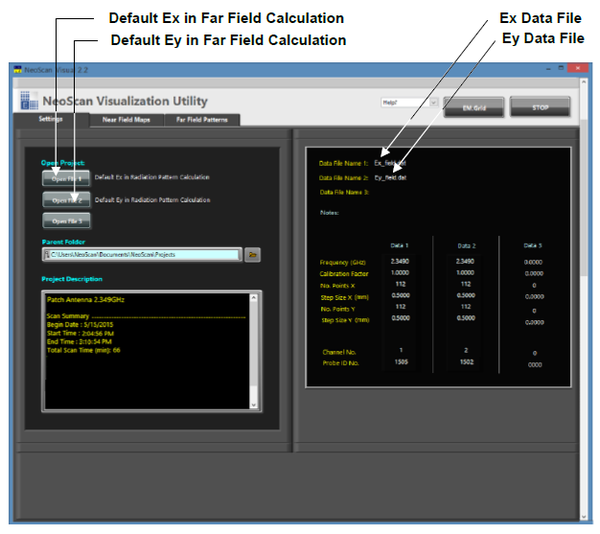Viewport: 600px width, 534px height.
Task: Click the Data 3 Frequency value 0.0000
Action: click(533, 262)
